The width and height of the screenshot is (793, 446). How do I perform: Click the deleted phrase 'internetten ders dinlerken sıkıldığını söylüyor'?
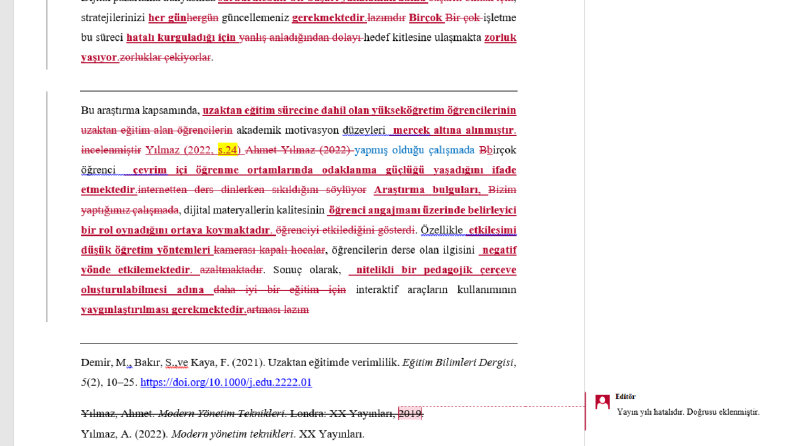(252, 190)
